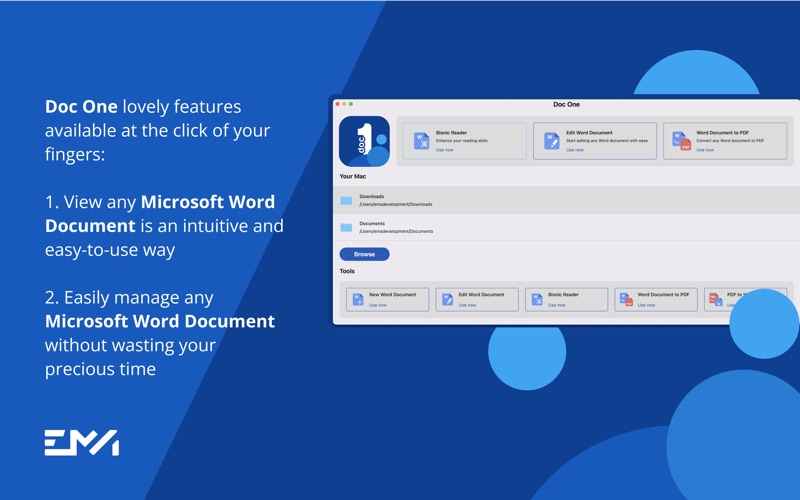Click the Doc One app logo icon

pyautogui.click(x=364, y=141)
